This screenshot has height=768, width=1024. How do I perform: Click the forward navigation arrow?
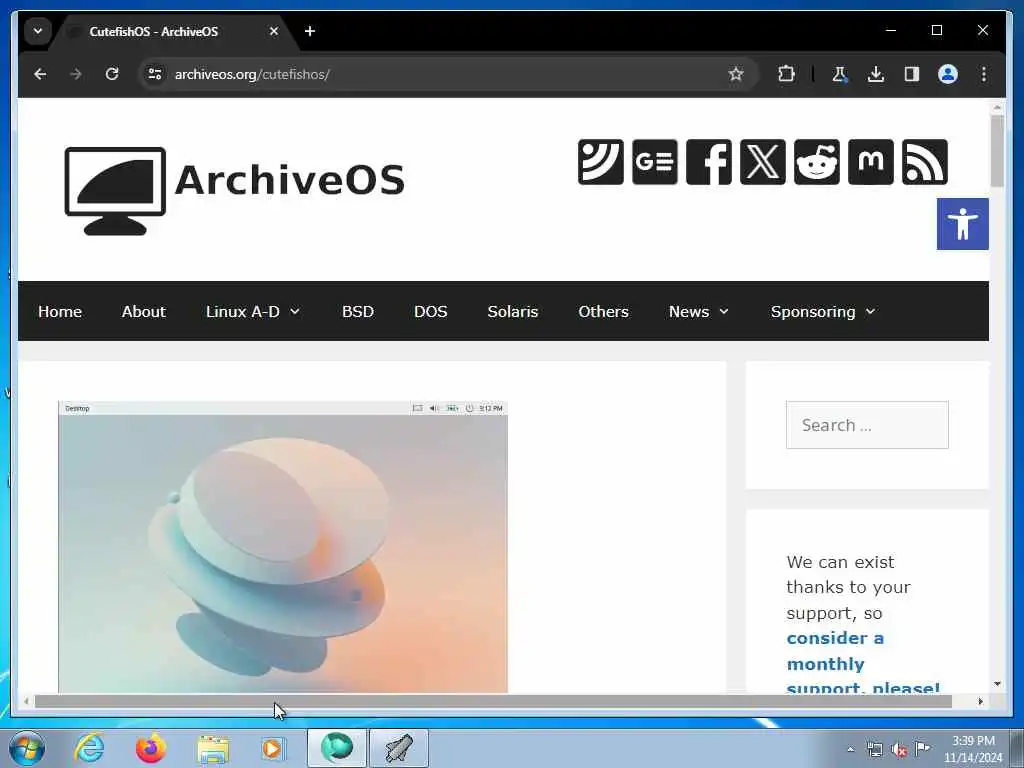pyautogui.click(x=76, y=74)
